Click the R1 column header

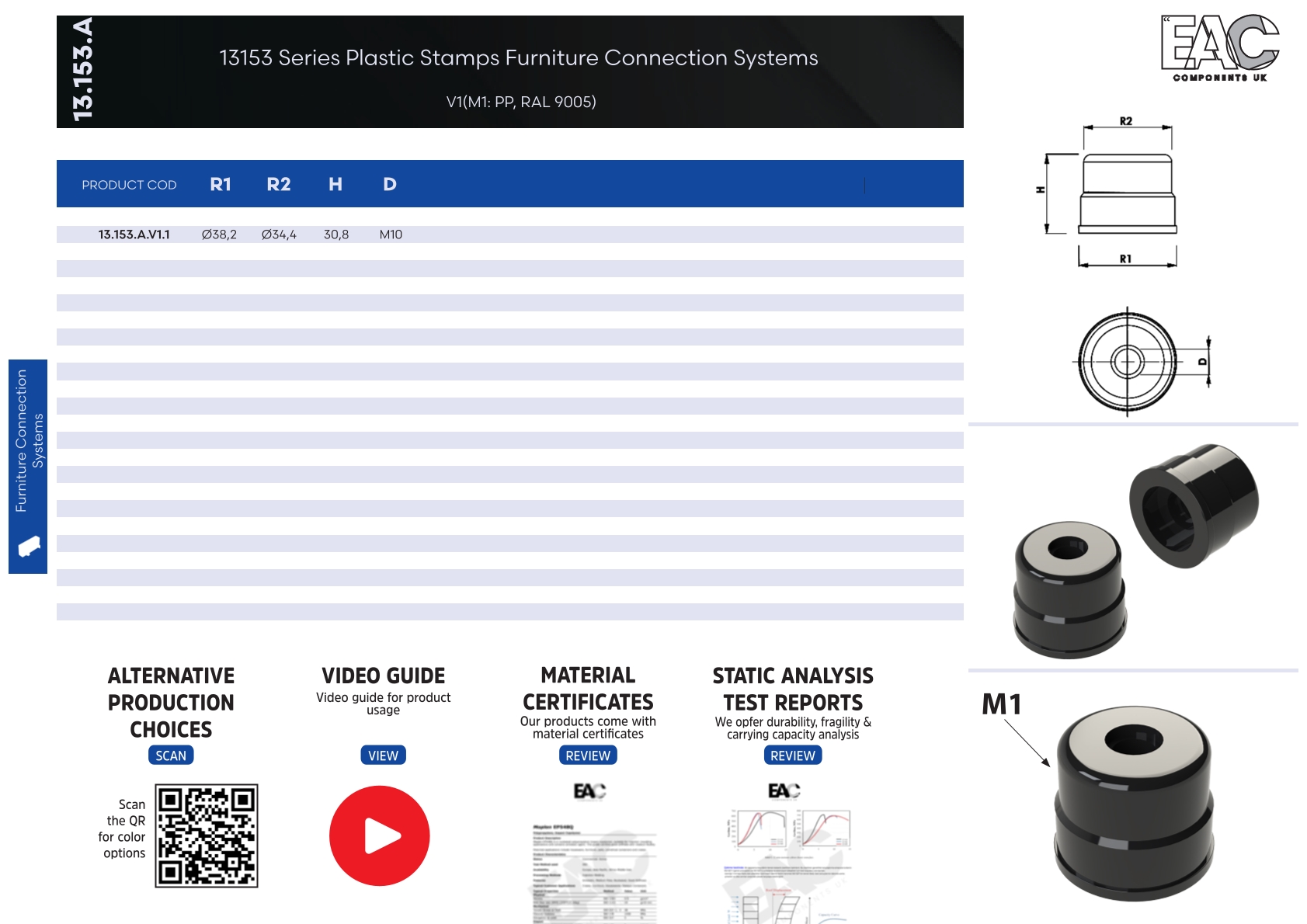click(221, 184)
